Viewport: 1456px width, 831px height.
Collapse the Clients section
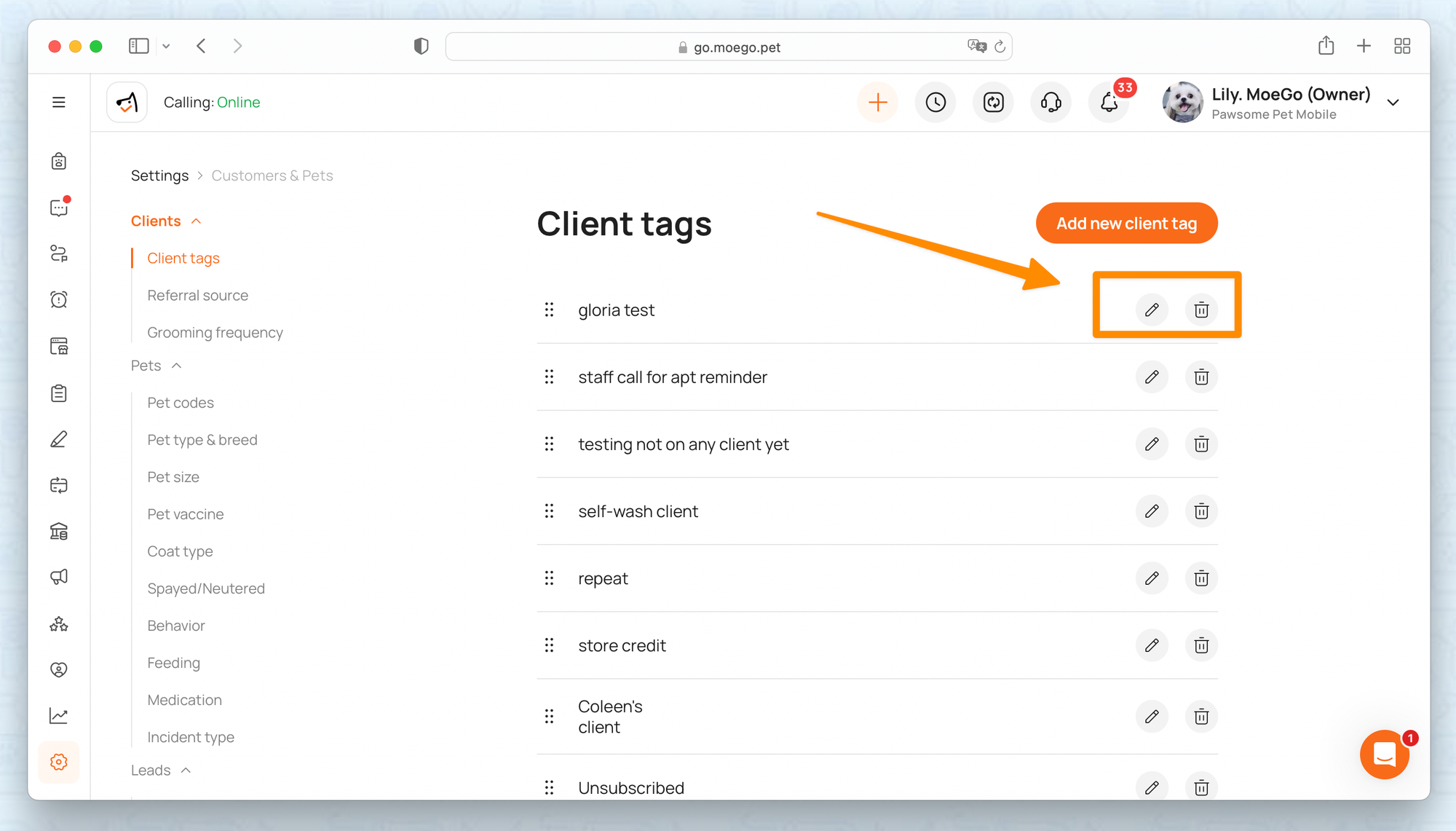point(196,221)
